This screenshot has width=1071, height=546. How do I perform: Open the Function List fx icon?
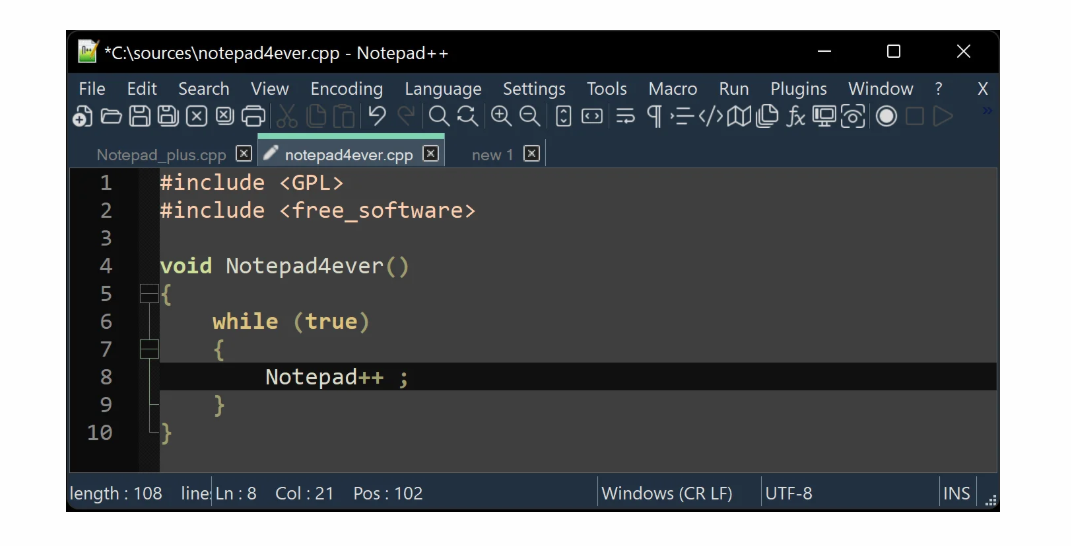[x=795, y=116]
